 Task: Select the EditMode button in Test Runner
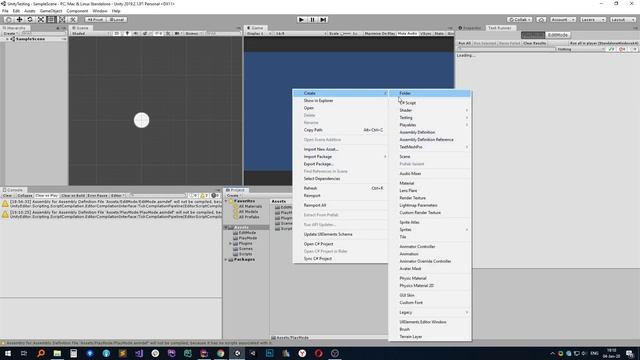click(x=558, y=35)
